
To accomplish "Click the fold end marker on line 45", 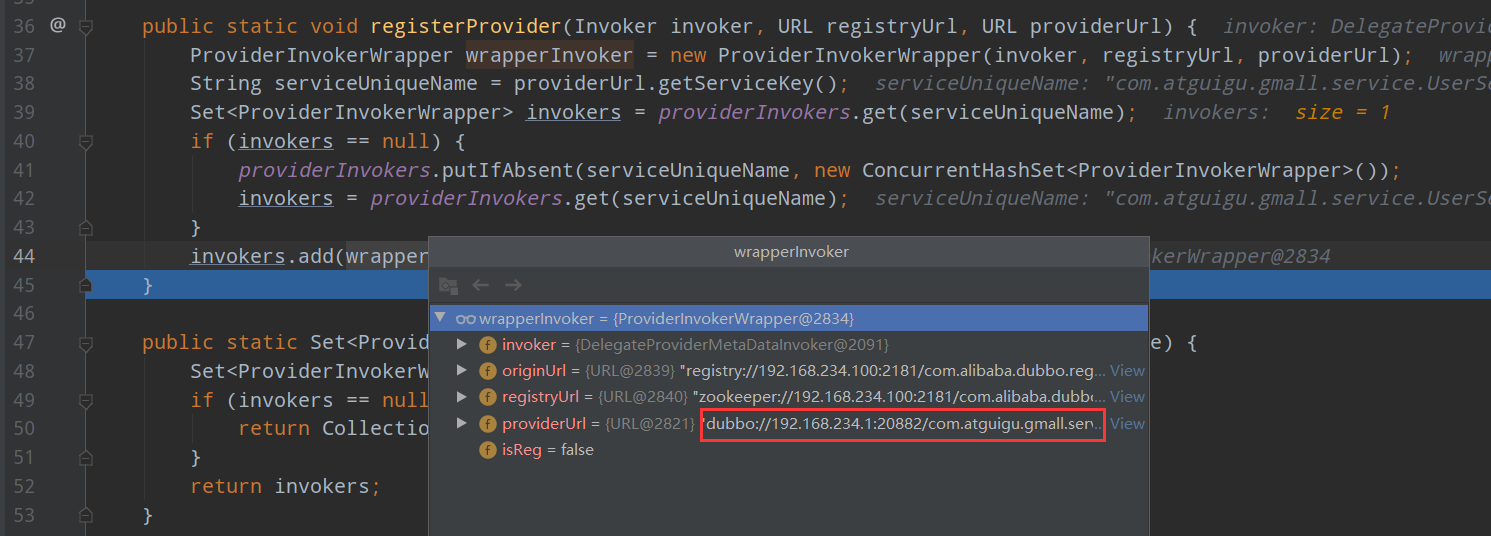I will point(86,285).
